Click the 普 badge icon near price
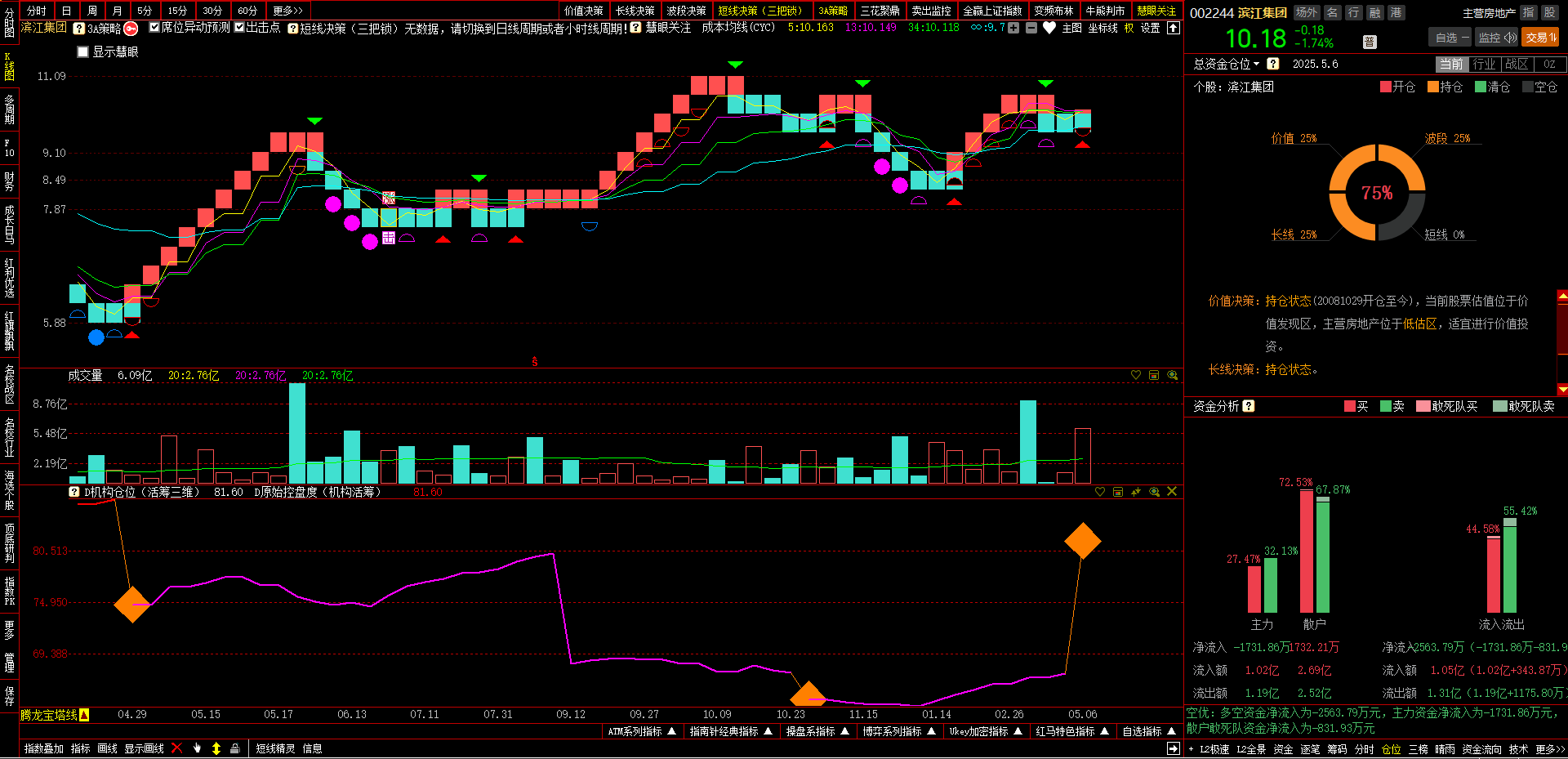1568x759 pixels. pyautogui.click(x=1370, y=42)
